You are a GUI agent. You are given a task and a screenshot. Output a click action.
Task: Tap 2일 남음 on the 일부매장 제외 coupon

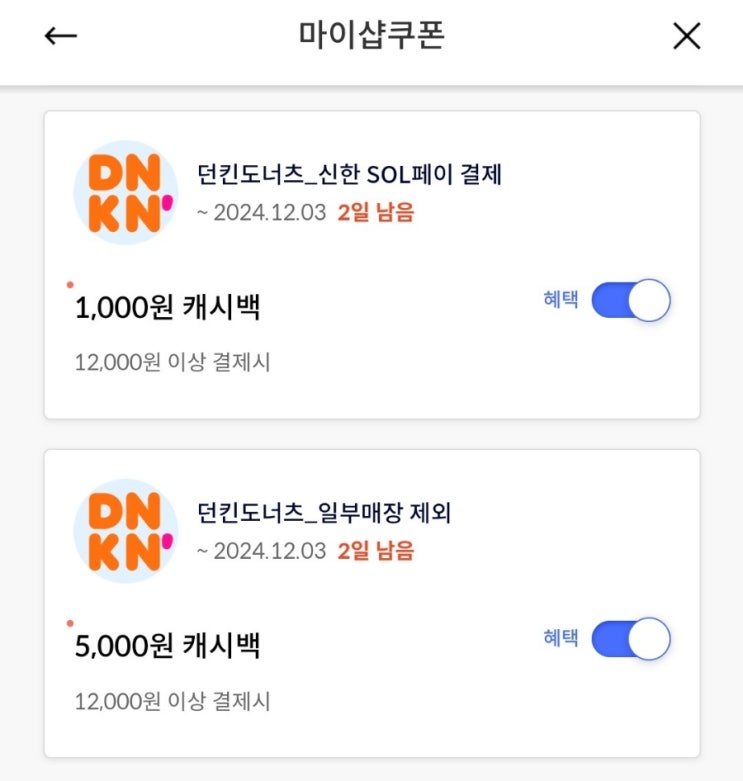pyautogui.click(x=375, y=550)
